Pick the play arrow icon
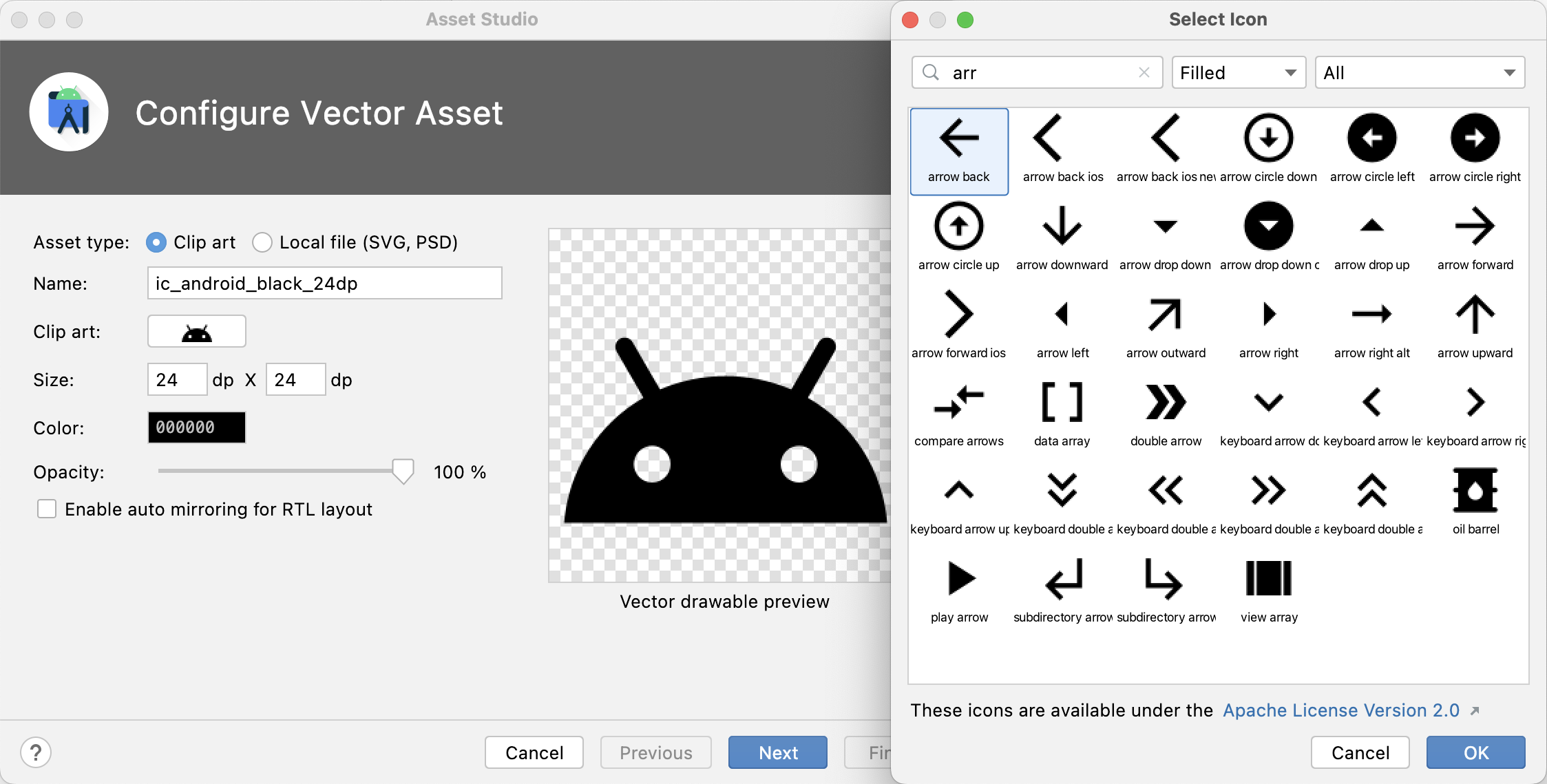This screenshot has height=784, width=1547. [x=959, y=592]
